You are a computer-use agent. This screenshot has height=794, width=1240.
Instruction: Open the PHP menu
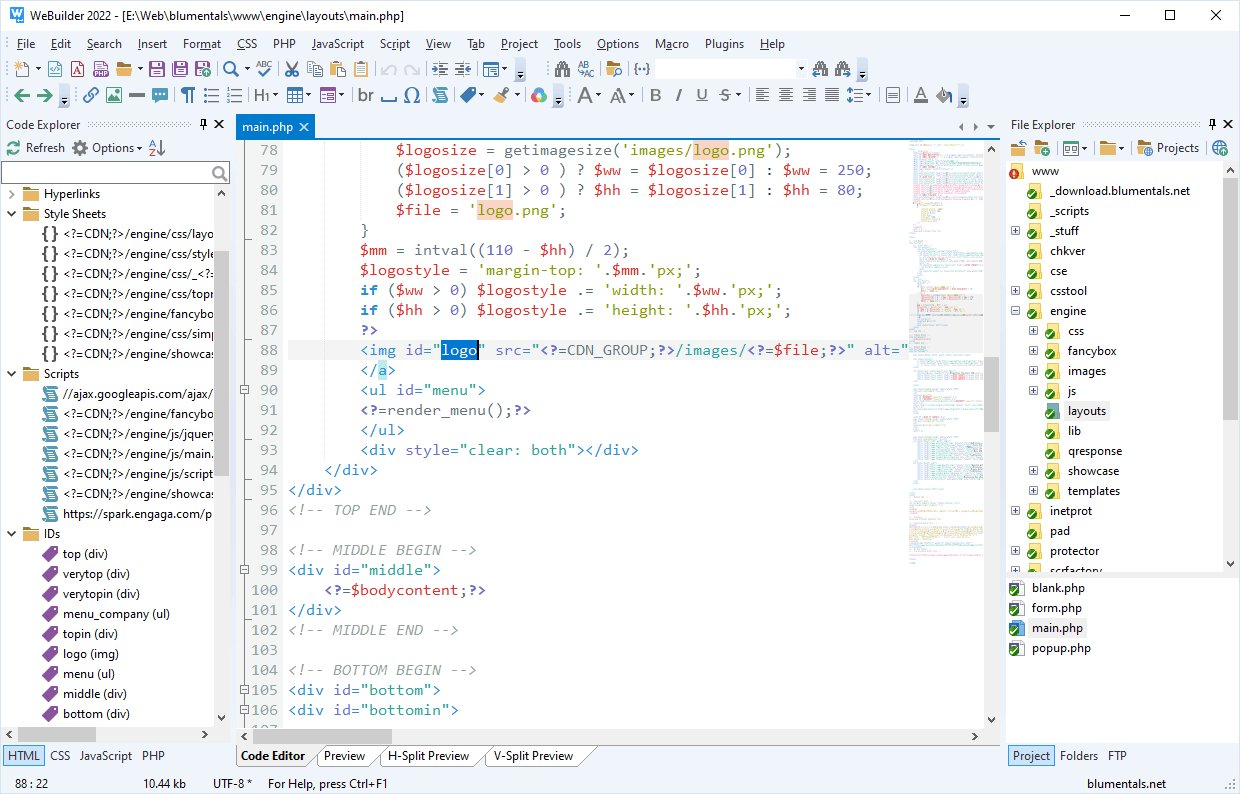[x=284, y=44]
